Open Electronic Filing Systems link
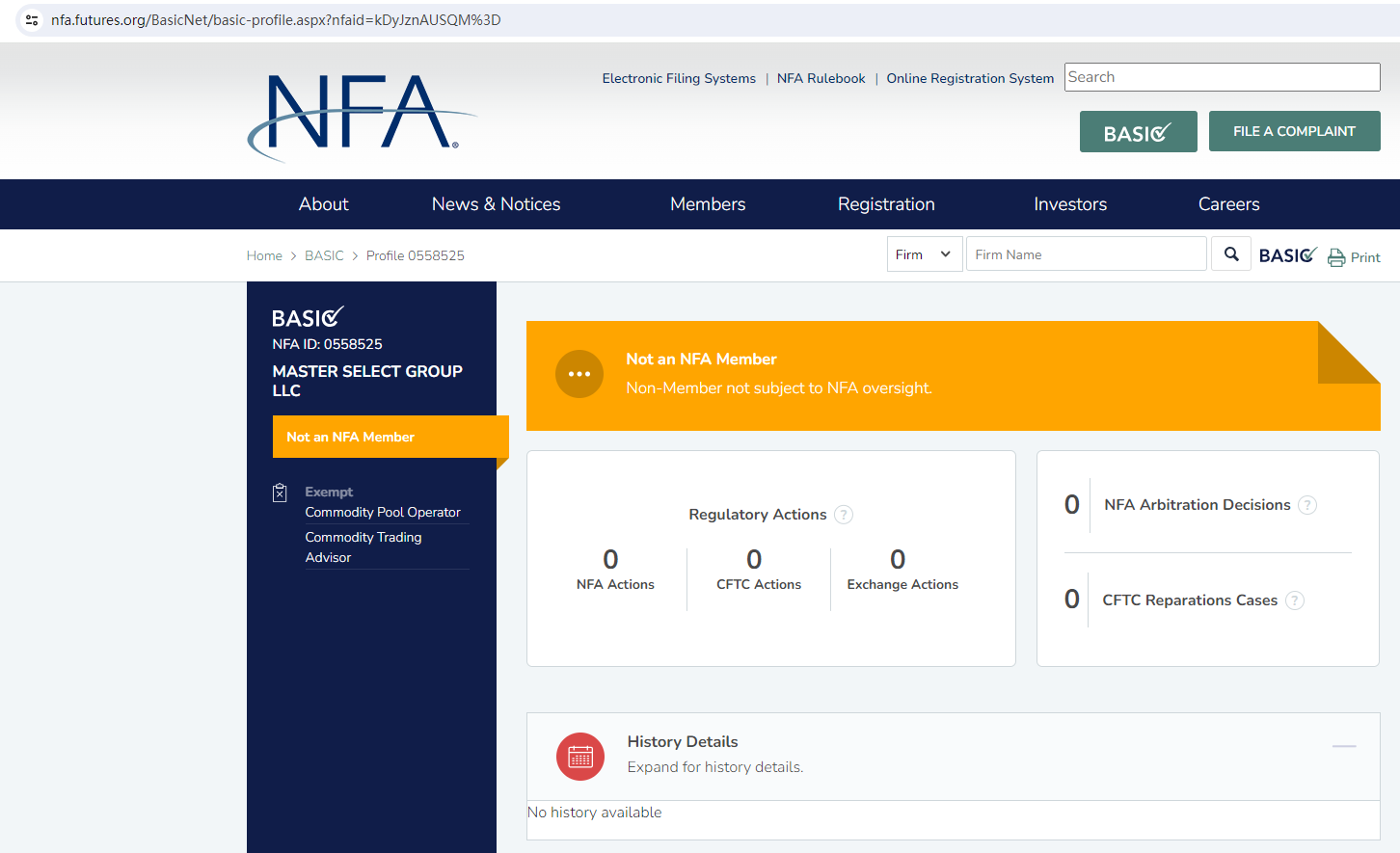This screenshot has width=1400, height=853. (x=679, y=79)
